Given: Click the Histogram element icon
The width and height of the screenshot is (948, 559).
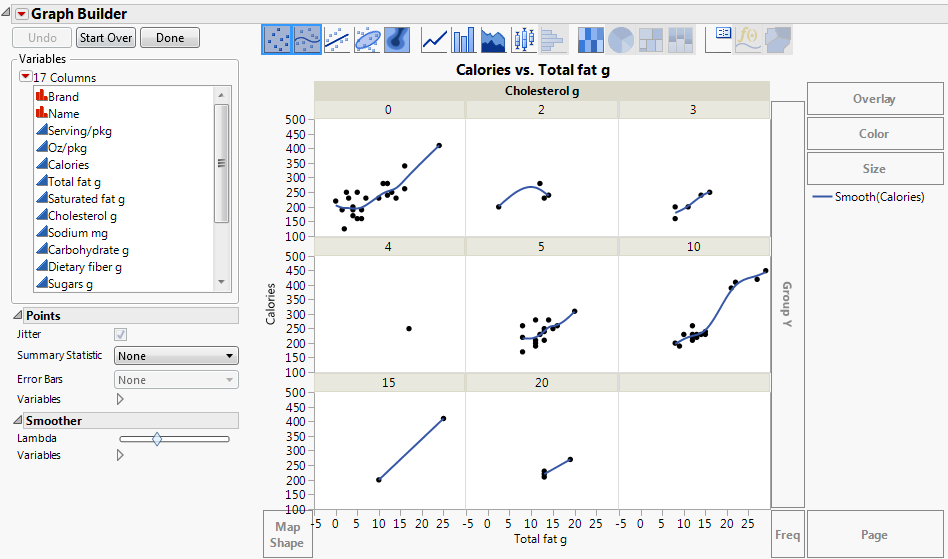Looking at the screenshot, I should 553,40.
